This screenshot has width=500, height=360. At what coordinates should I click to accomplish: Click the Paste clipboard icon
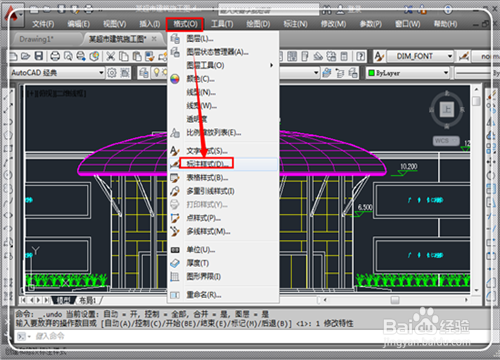click(137, 56)
